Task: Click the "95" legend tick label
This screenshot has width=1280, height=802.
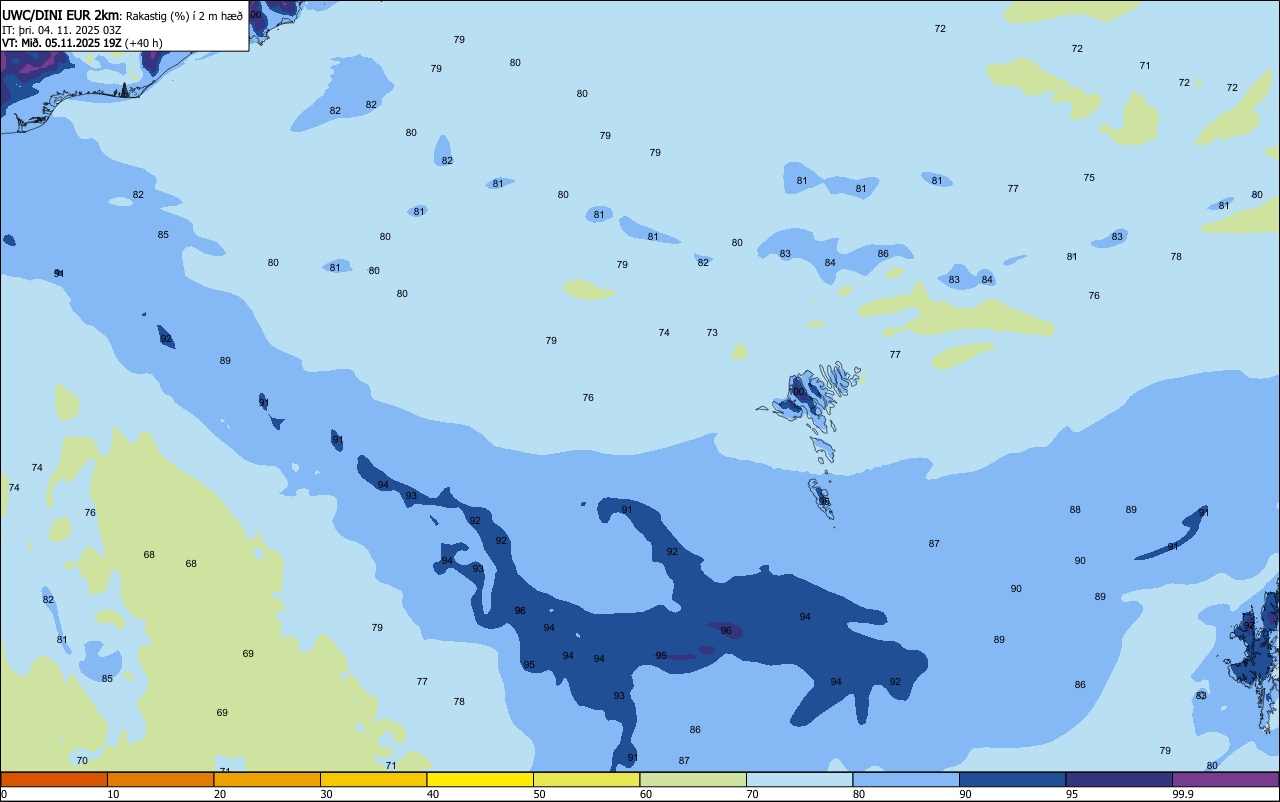Action: (x=1073, y=794)
